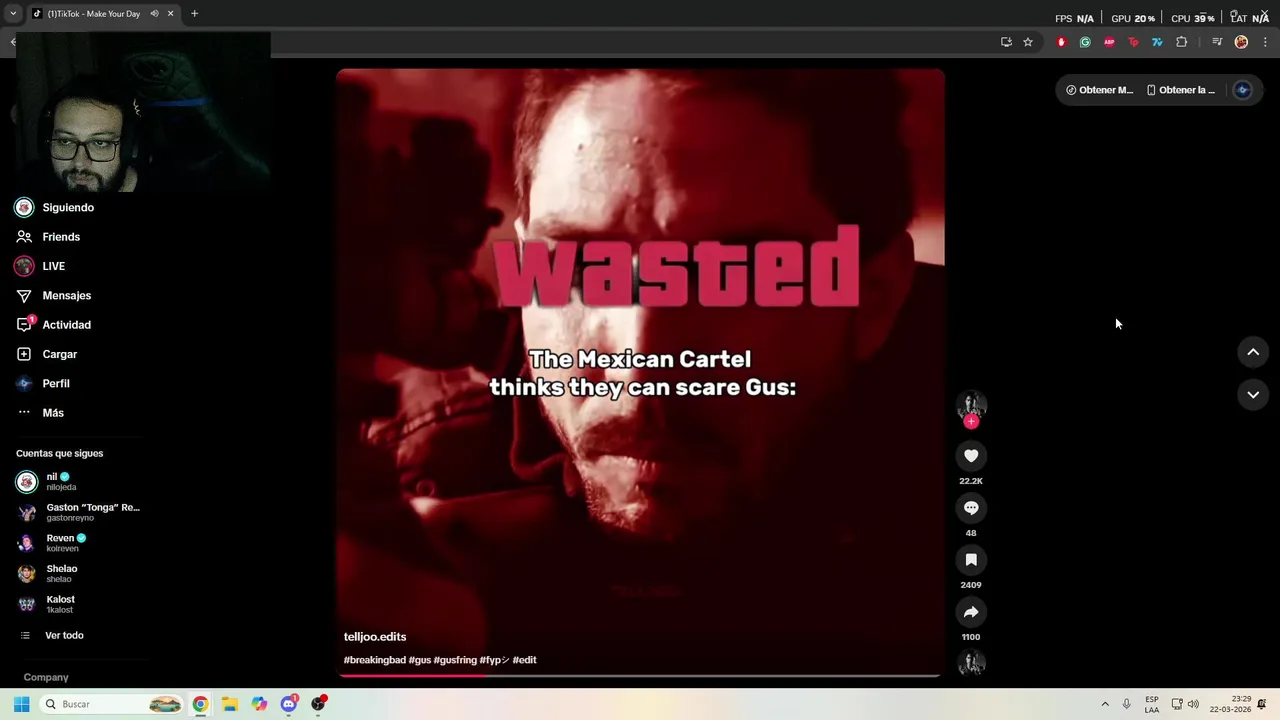Open the Windows Start menu
This screenshot has width=1280, height=720.
coord(21,704)
